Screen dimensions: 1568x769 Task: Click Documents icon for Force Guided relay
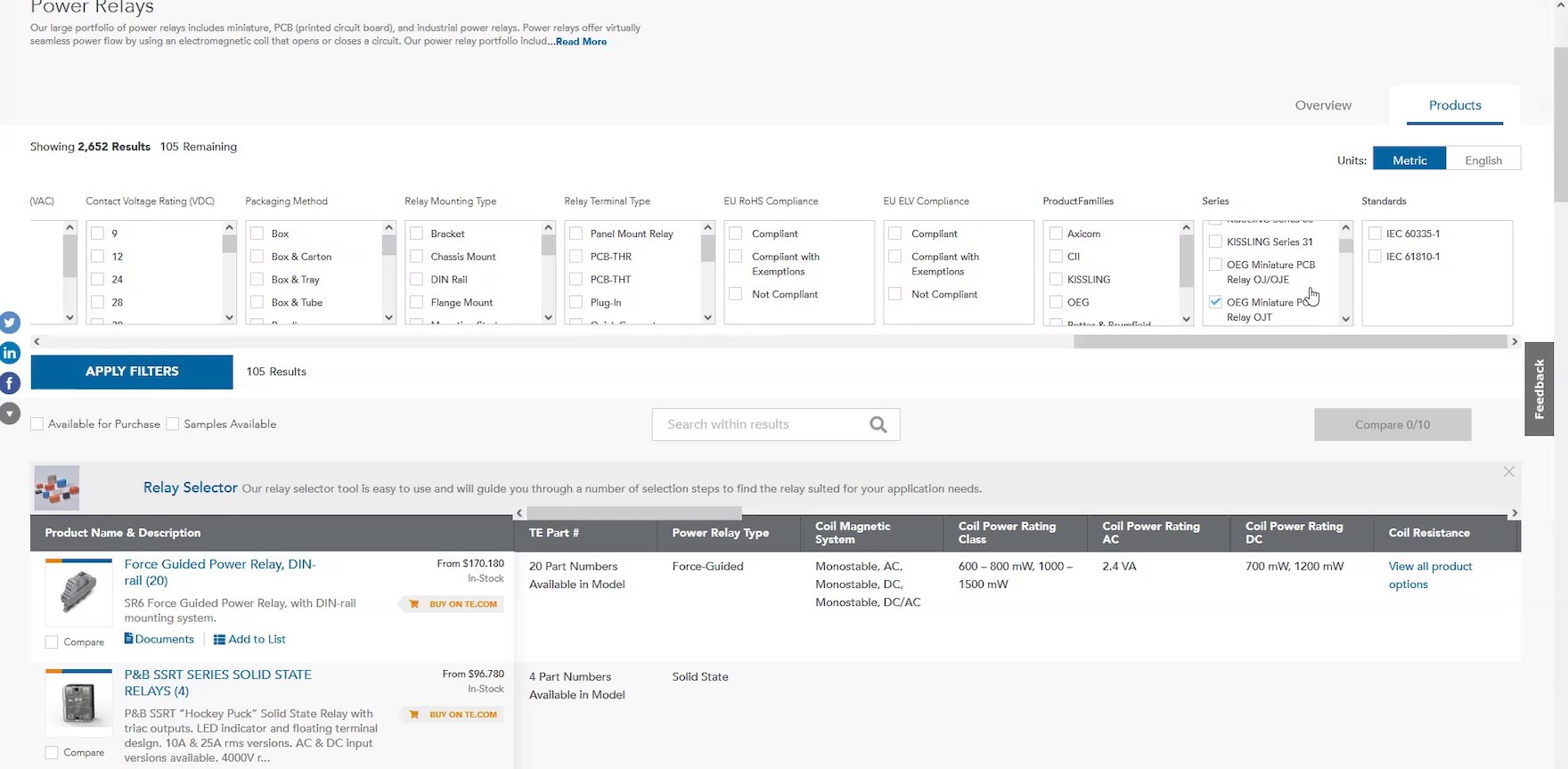(x=129, y=639)
